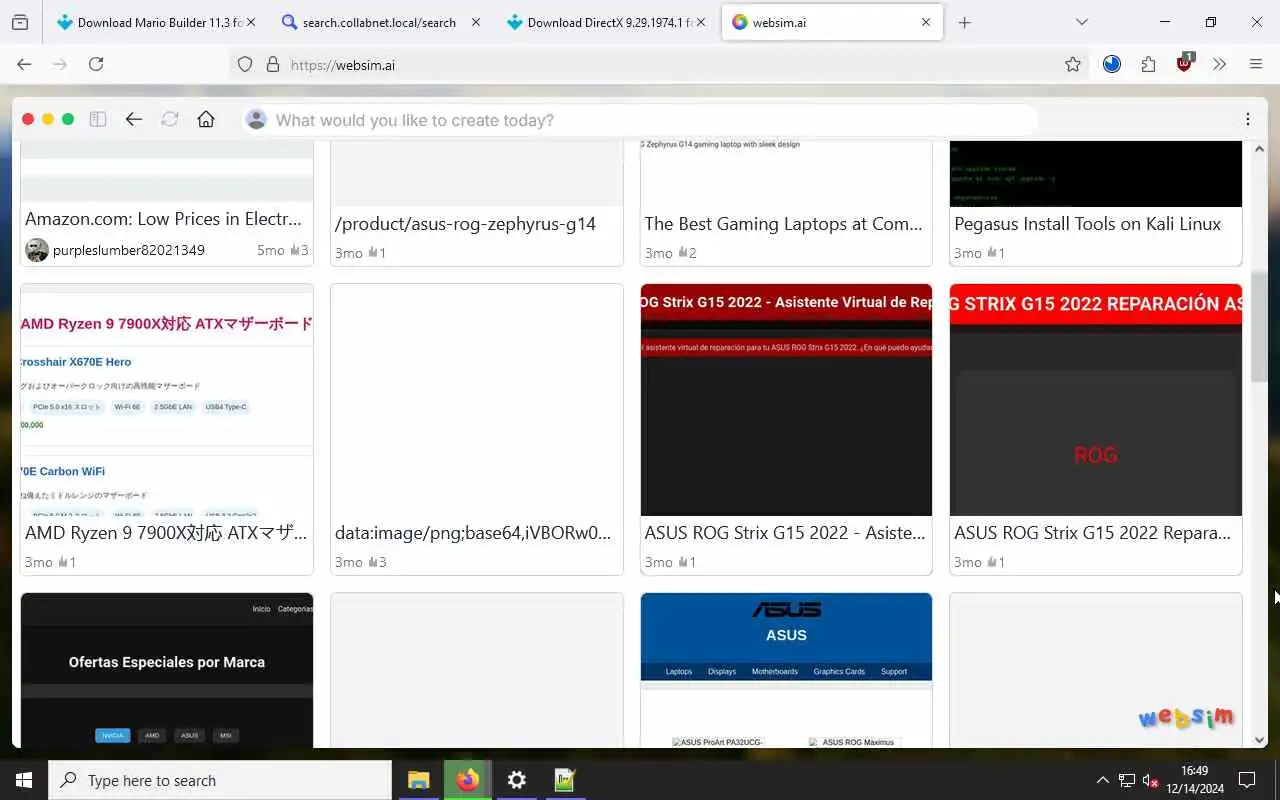Expand more toolbar tools chevron
Image resolution: width=1280 pixels, height=800 pixels.
(x=1219, y=64)
